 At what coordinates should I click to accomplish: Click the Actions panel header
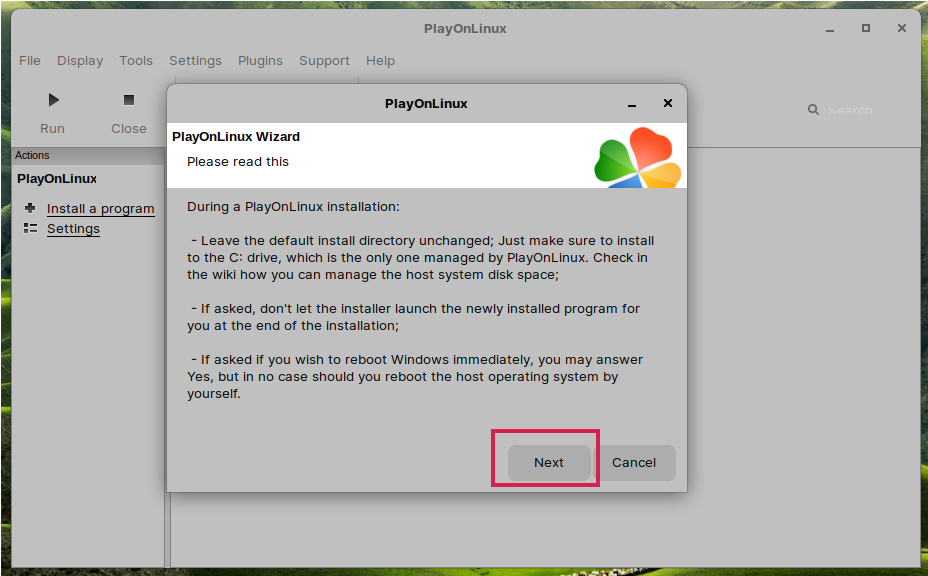[88, 155]
